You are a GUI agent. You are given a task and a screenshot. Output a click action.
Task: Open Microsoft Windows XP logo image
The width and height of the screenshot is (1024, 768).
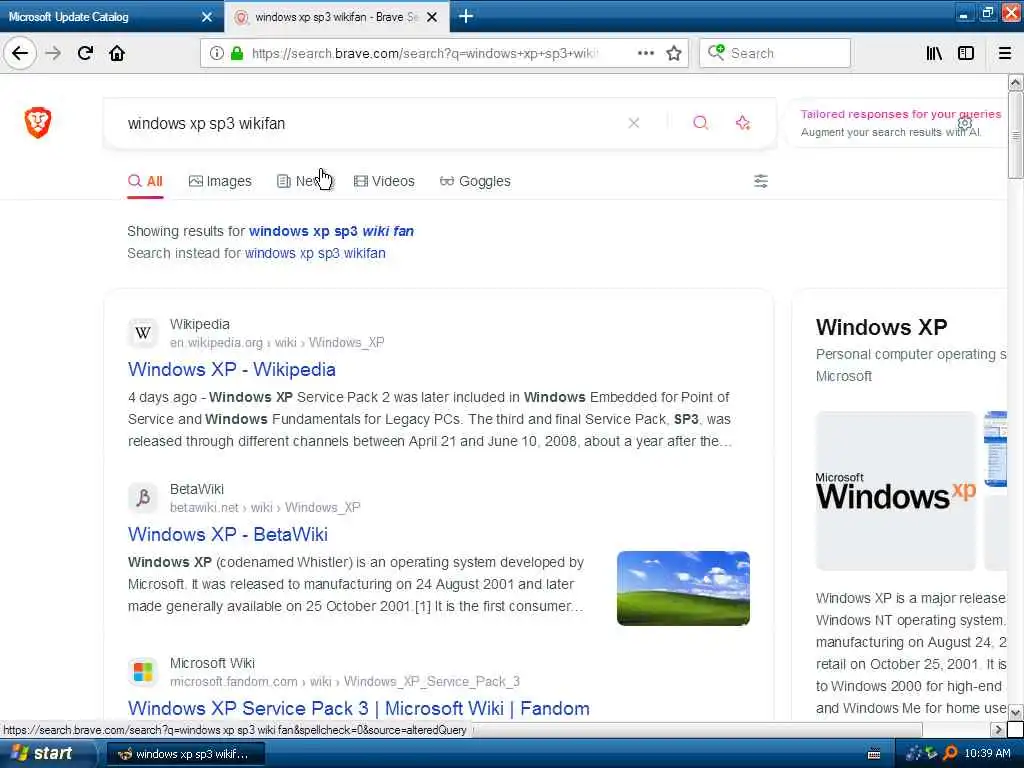tap(895, 491)
